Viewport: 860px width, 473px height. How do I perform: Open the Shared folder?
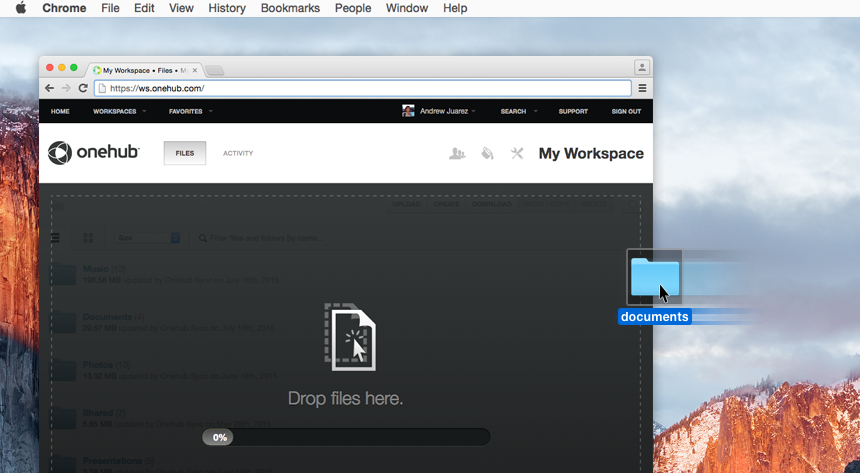98,413
